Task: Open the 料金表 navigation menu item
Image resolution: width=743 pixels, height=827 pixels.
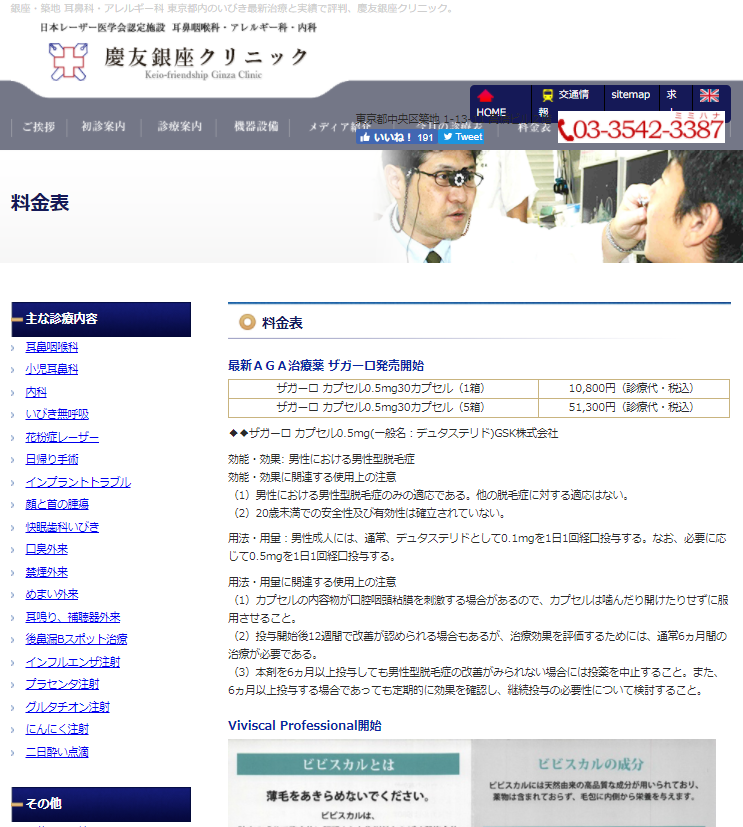Action: 534,128
